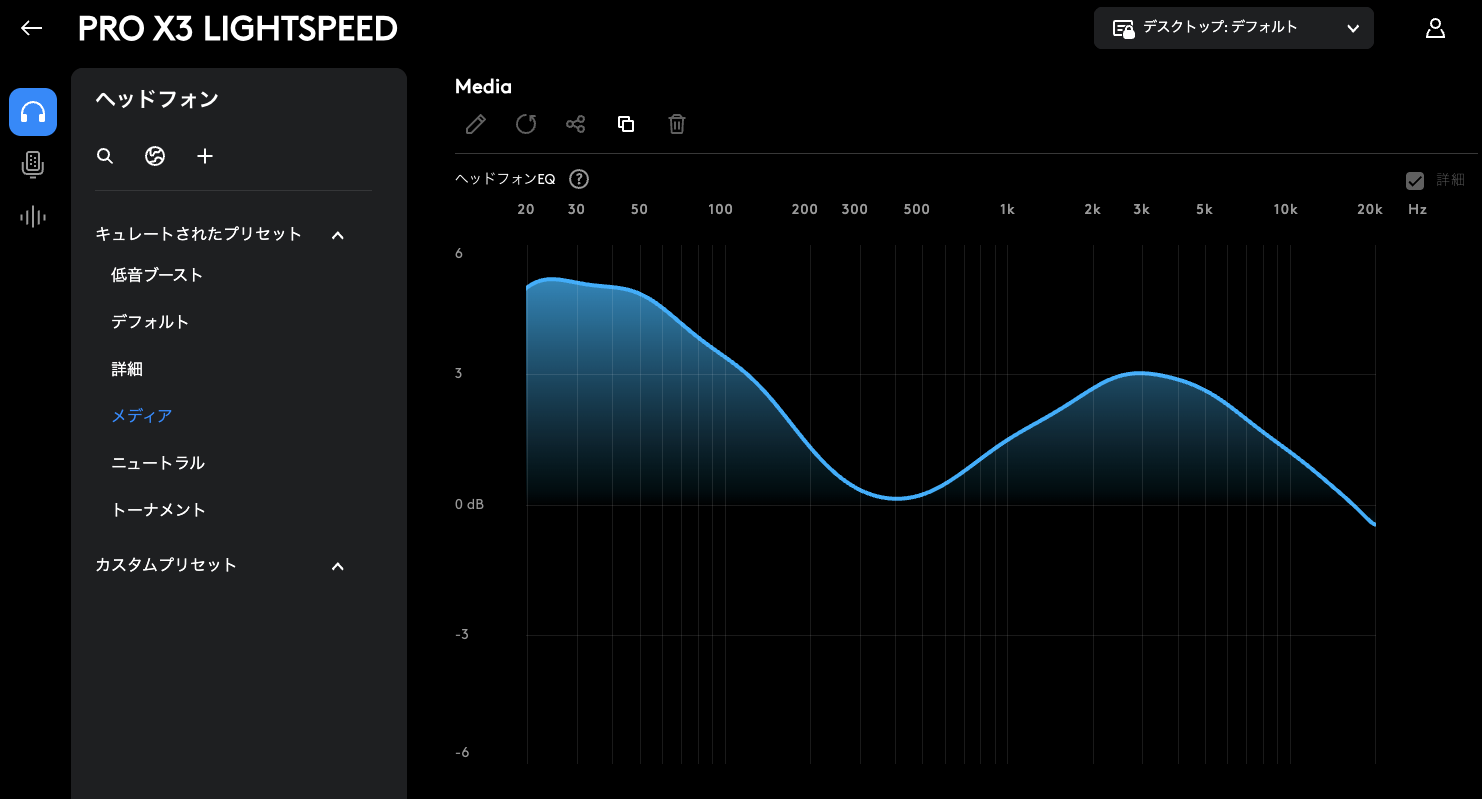Select the トーナメント preset
Image resolution: width=1482 pixels, height=799 pixels.
coord(158,510)
